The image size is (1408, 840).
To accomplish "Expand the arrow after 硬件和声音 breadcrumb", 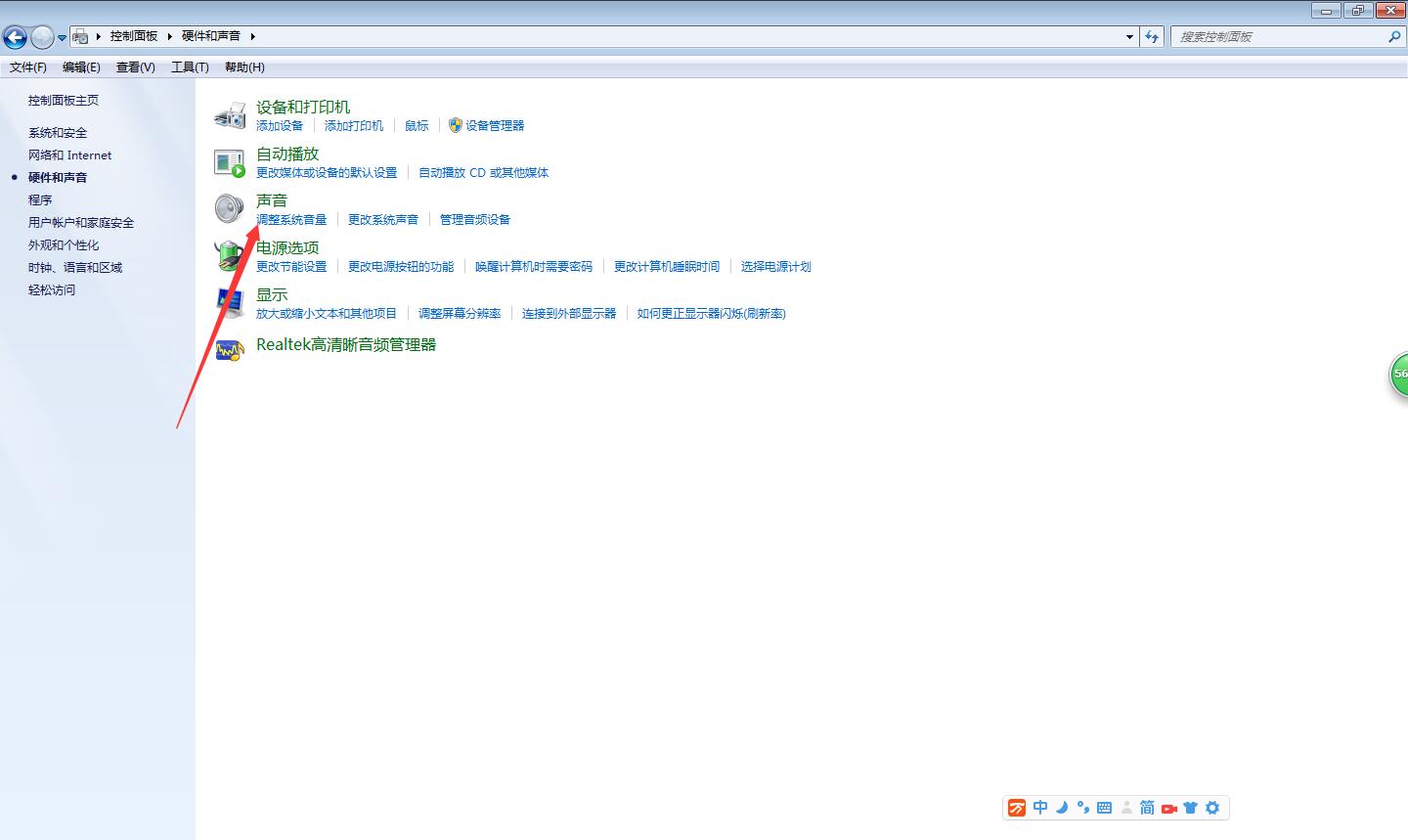I will [x=252, y=36].
